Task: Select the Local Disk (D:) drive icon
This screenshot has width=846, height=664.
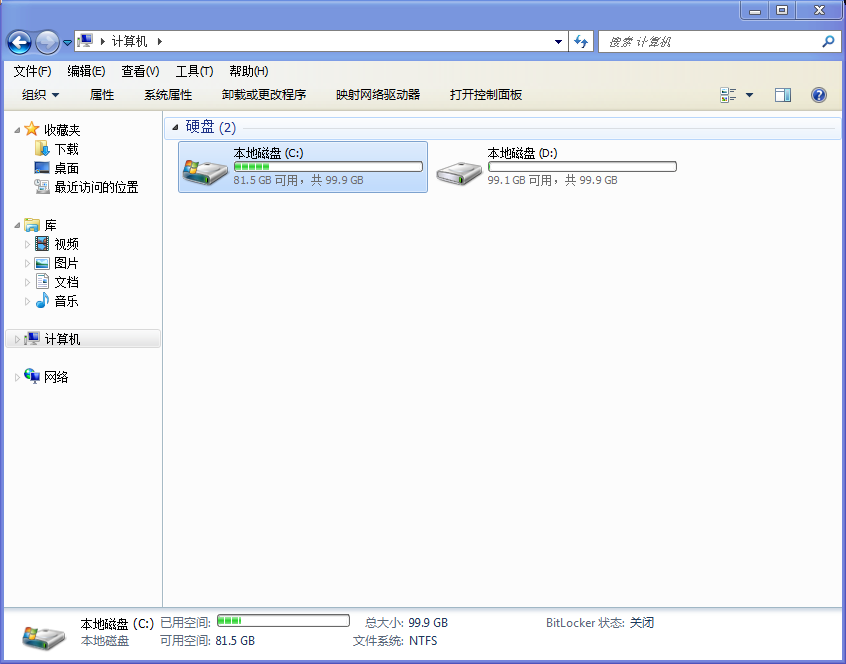Action: pyautogui.click(x=459, y=168)
